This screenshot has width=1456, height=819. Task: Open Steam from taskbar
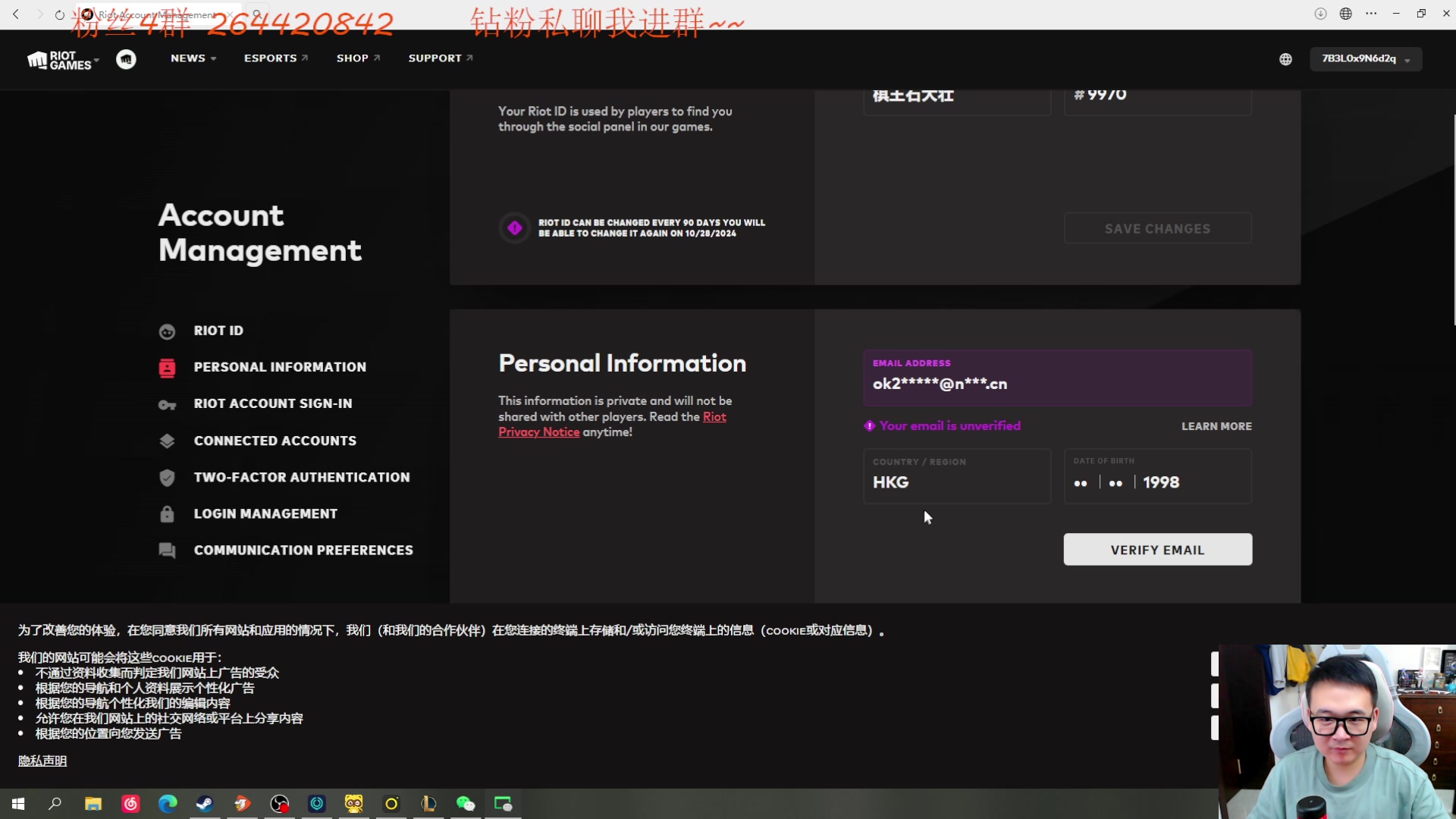pyautogui.click(x=205, y=804)
